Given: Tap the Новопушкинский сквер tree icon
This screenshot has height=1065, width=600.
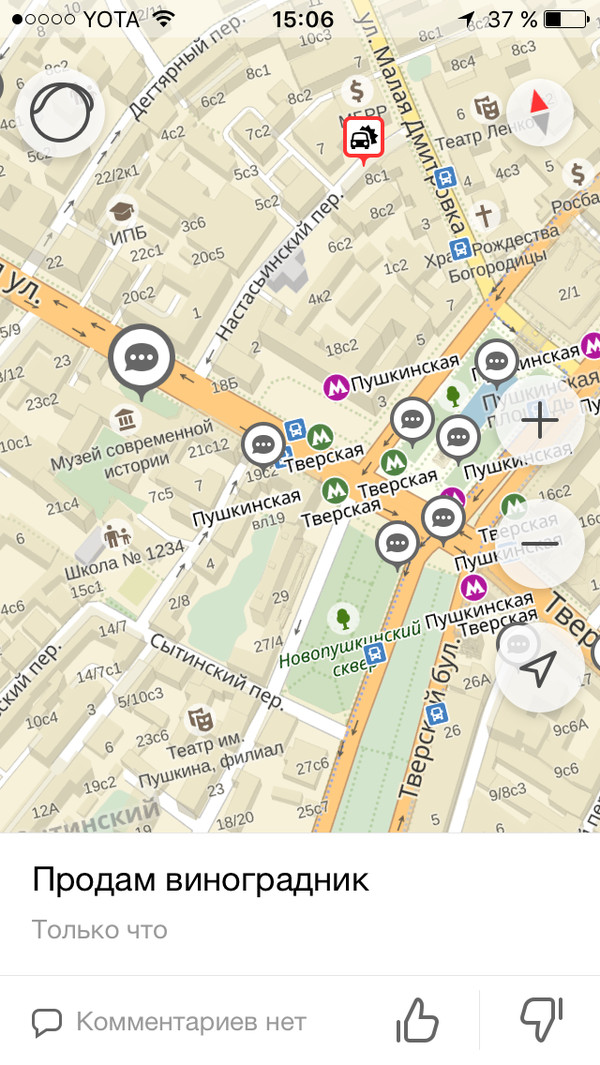Looking at the screenshot, I should (x=343, y=617).
